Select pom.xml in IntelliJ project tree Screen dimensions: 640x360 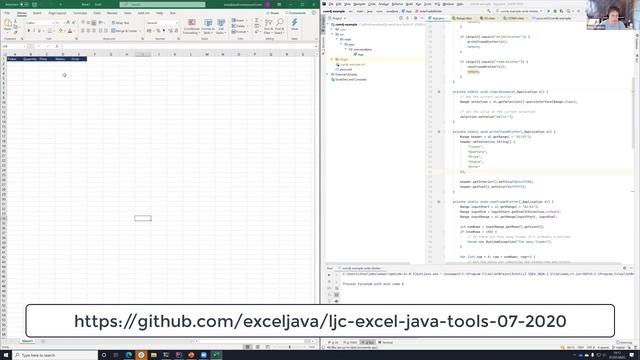click(x=343, y=69)
